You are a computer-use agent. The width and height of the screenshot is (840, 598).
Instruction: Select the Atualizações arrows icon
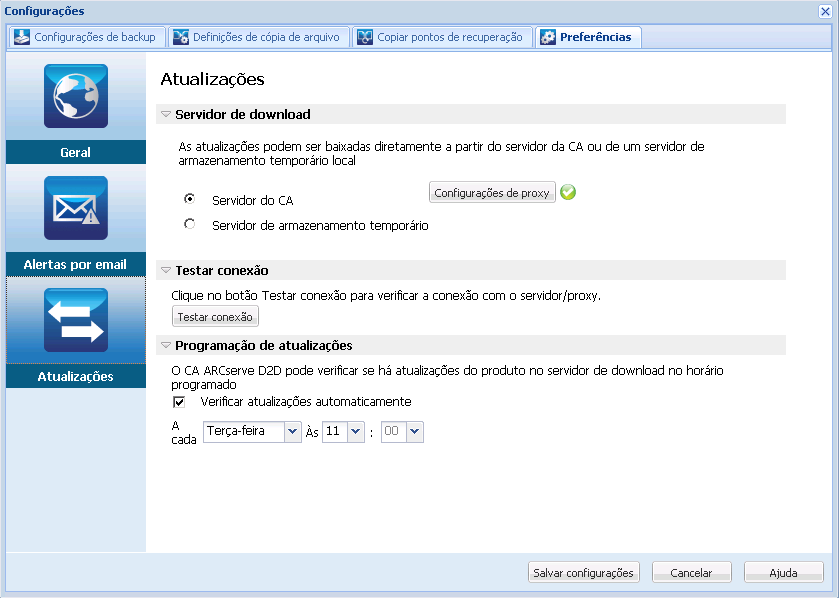coord(75,320)
